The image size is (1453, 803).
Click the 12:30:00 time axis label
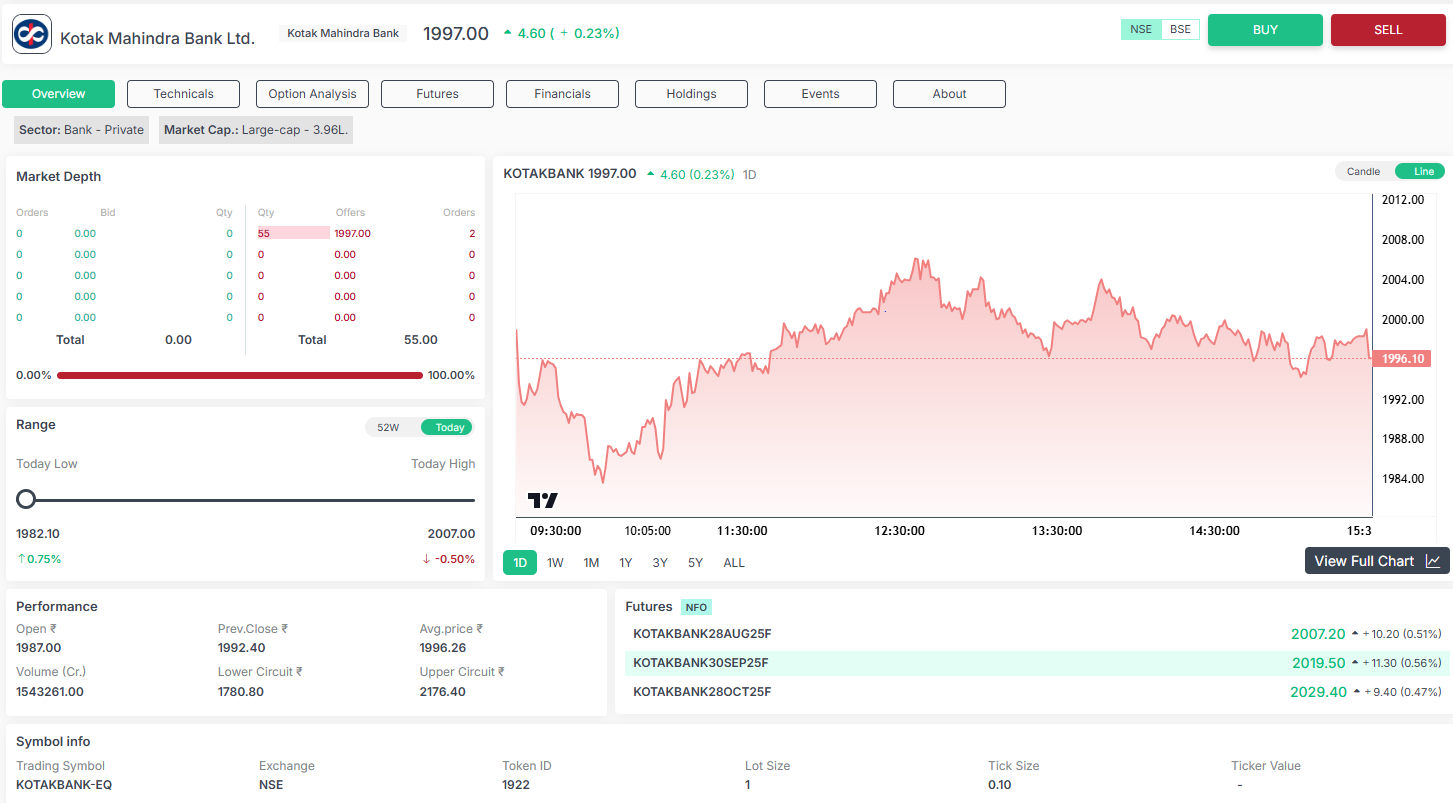click(x=899, y=531)
